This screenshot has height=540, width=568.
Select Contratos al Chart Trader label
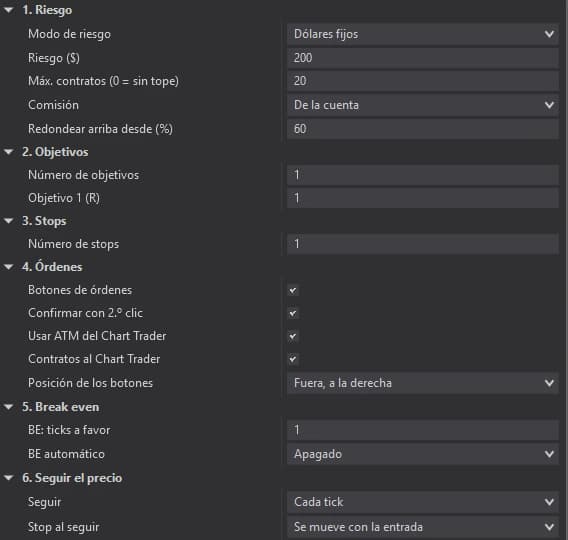(x=94, y=359)
